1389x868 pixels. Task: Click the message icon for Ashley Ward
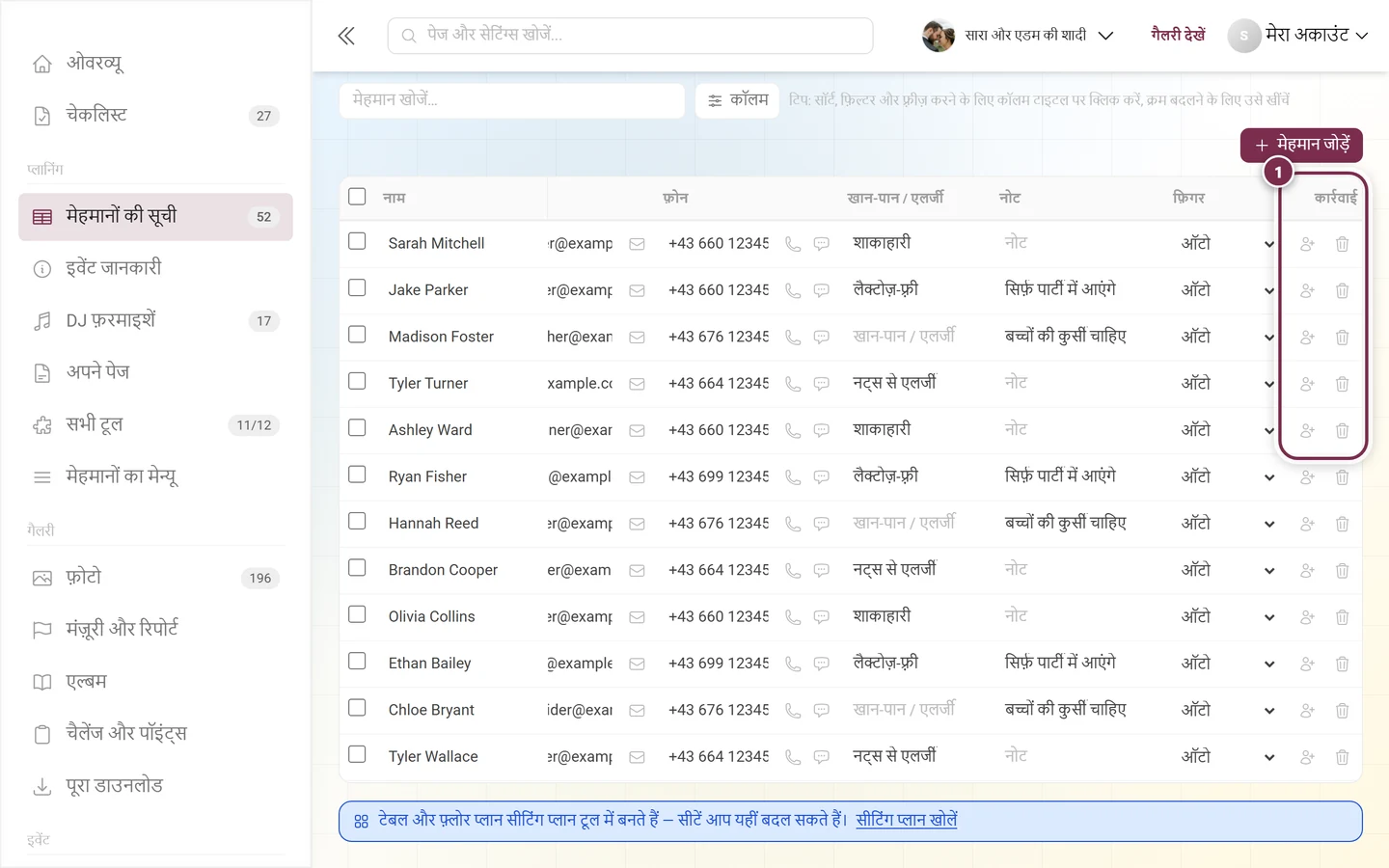[x=822, y=430]
